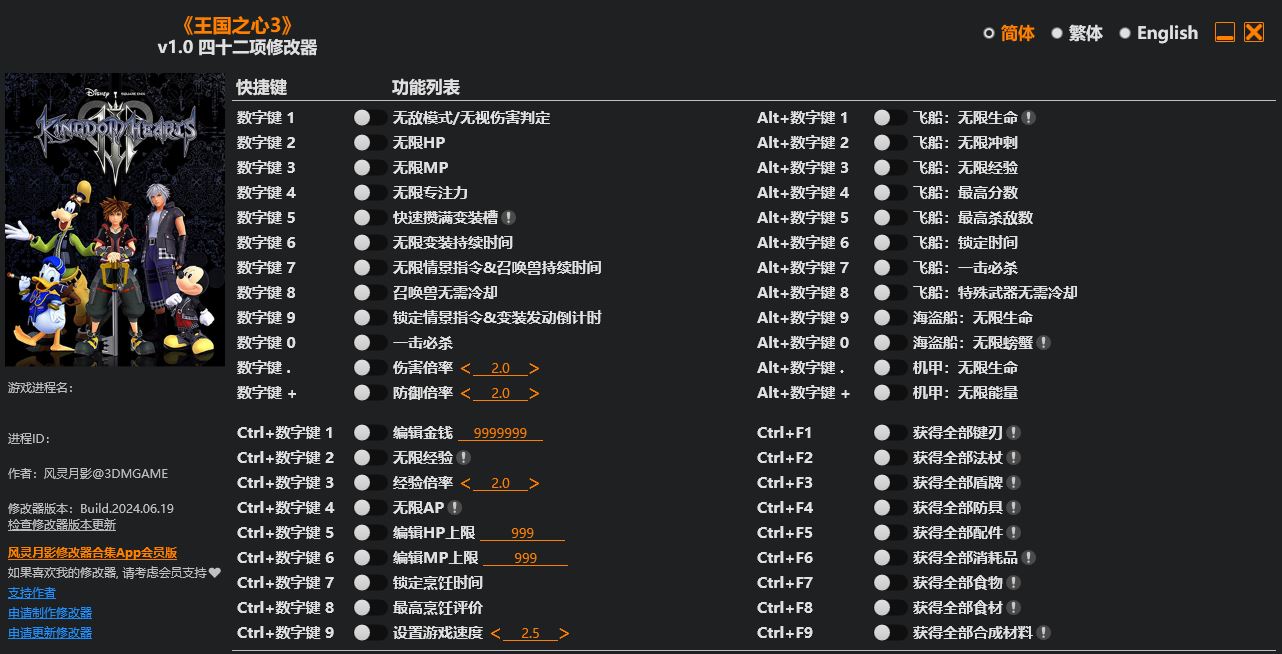Click 编辑MP上限 value field

click(525, 558)
